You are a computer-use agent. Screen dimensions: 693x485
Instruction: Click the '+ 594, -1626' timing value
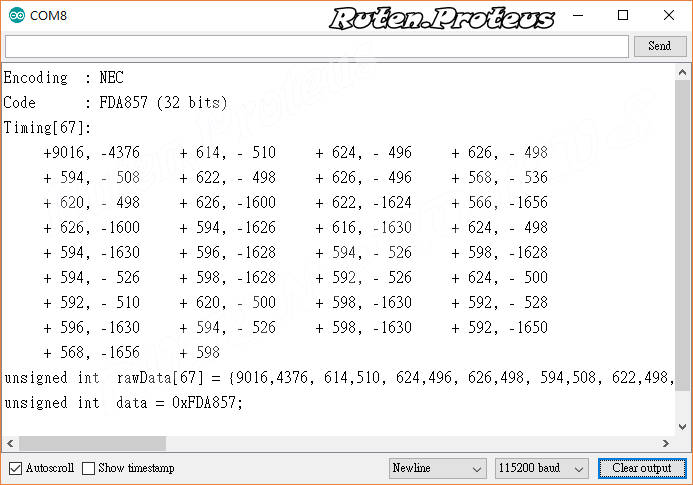point(228,228)
